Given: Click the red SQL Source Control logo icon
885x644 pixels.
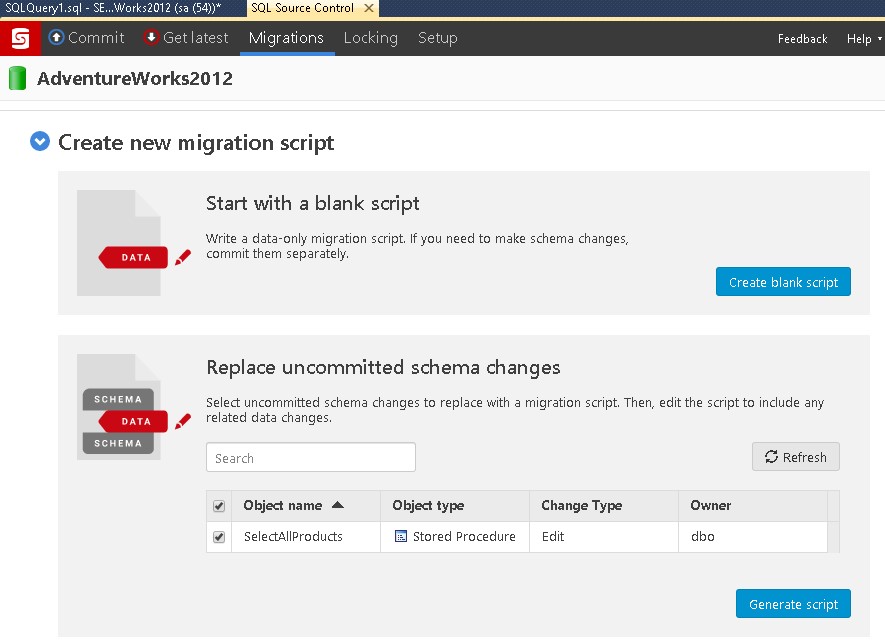Looking at the screenshot, I should click(x=20, y=39).
